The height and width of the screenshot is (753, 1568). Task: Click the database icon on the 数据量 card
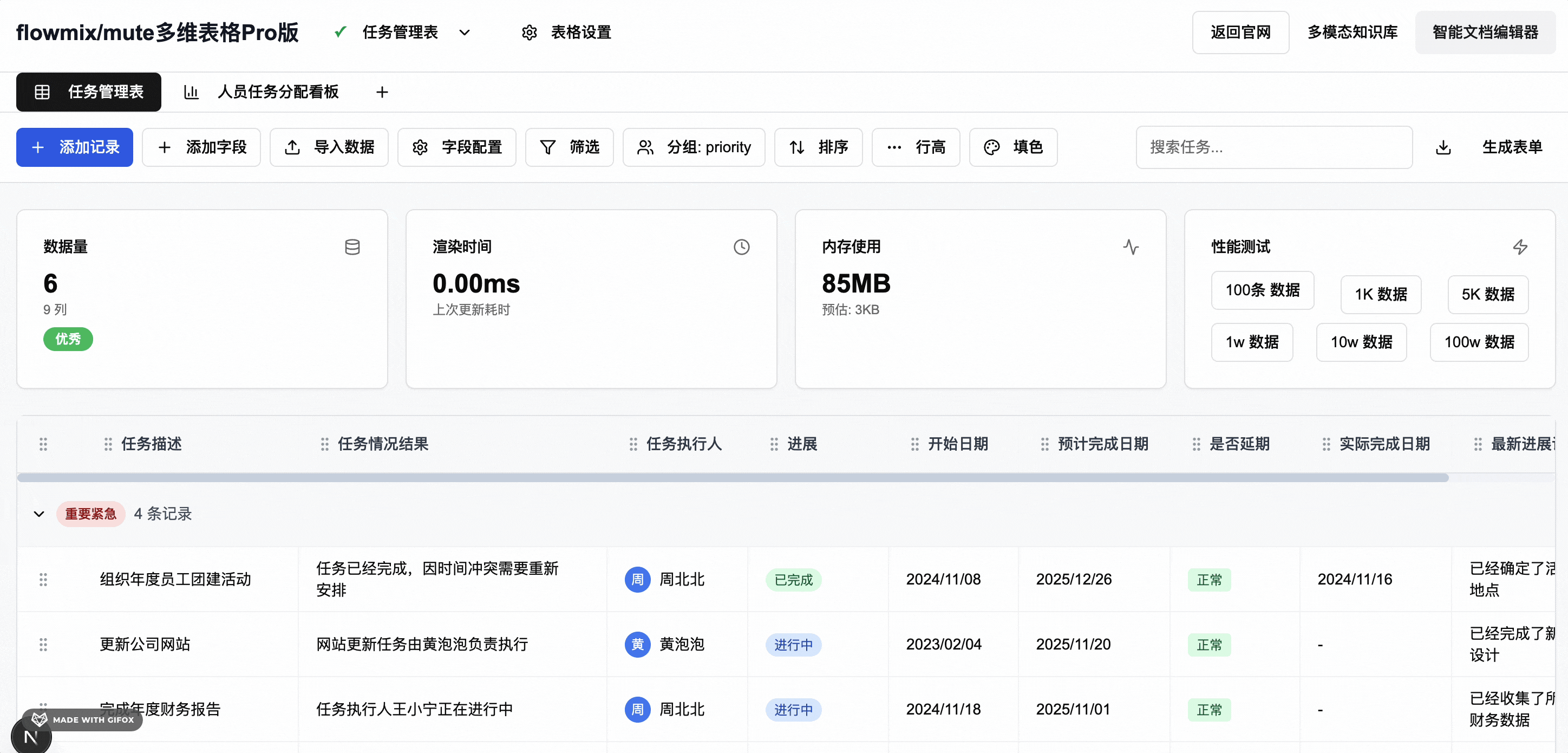pyautogui.click(x=352, y=246)
